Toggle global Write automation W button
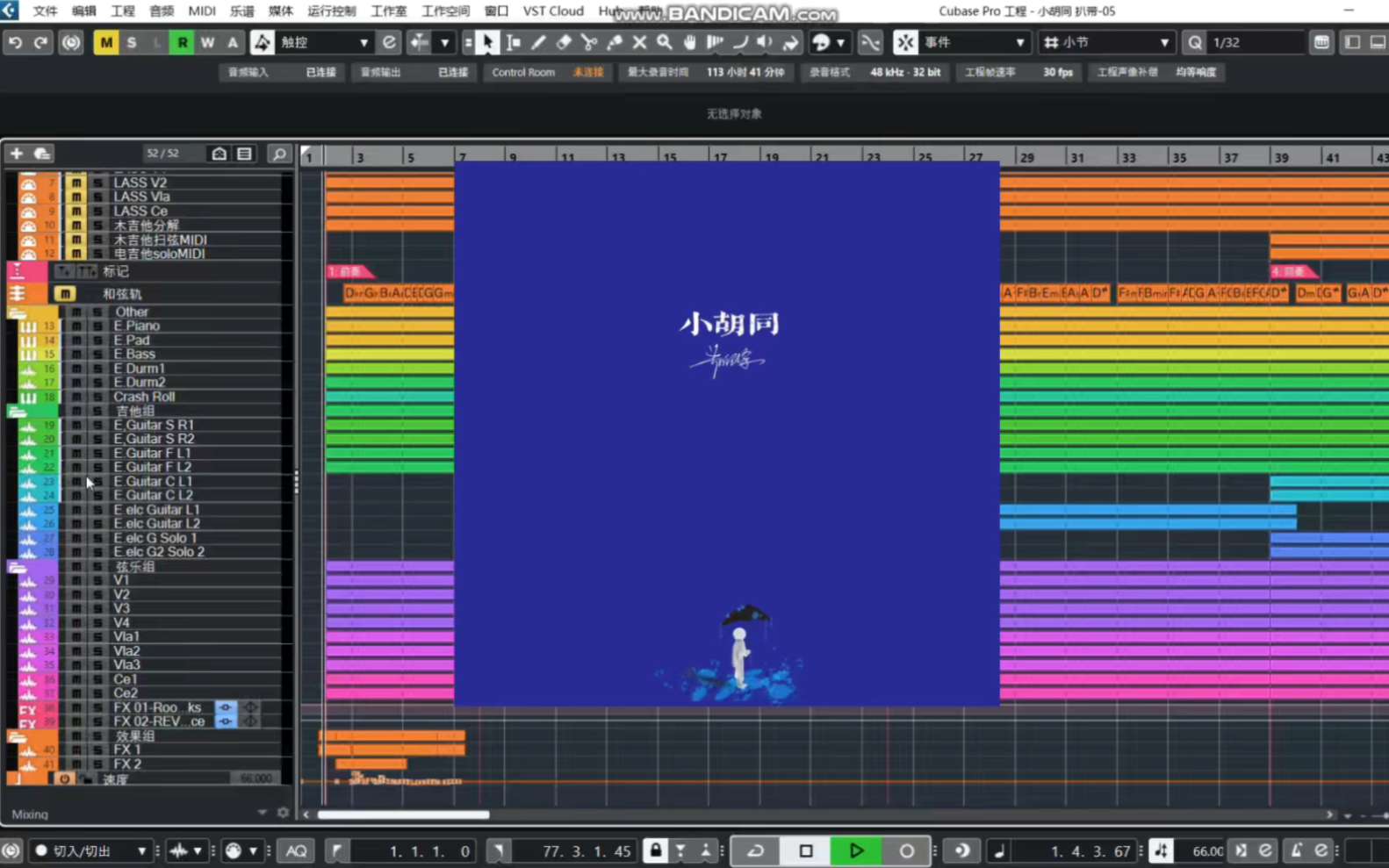1389x868 pixels. point(207,42)
